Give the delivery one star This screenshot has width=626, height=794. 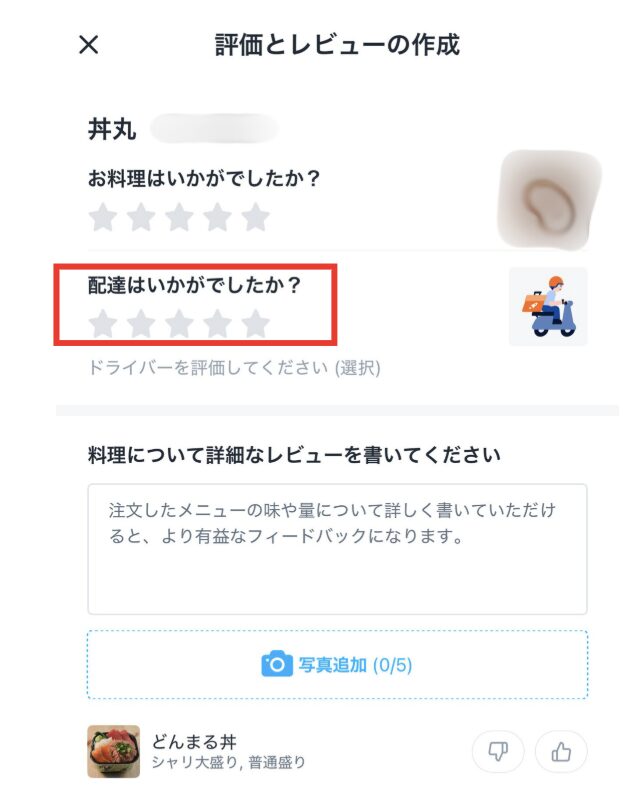tap(103, 324)
